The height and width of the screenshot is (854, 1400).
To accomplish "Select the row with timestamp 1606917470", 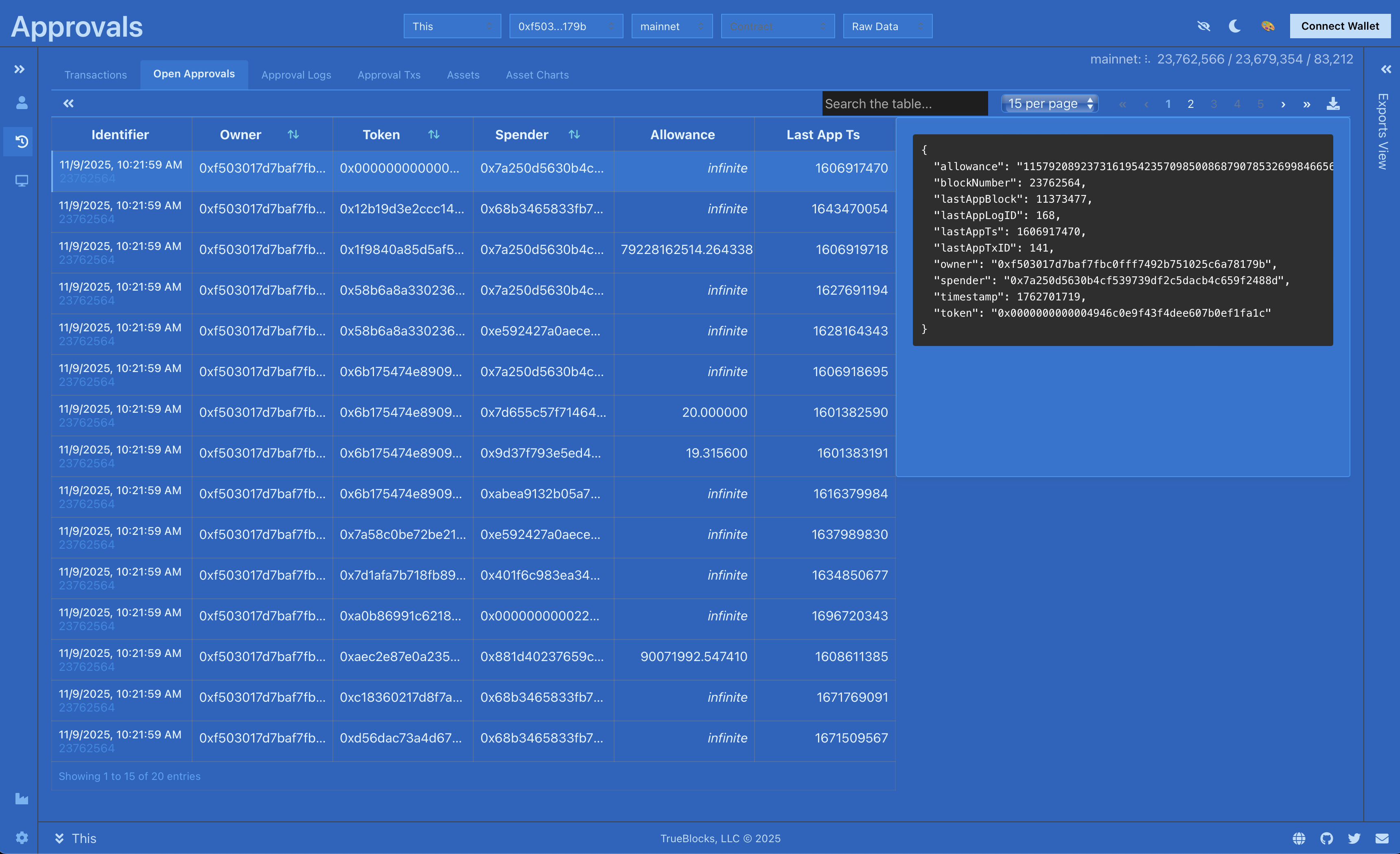I will (x=473, y=171).
